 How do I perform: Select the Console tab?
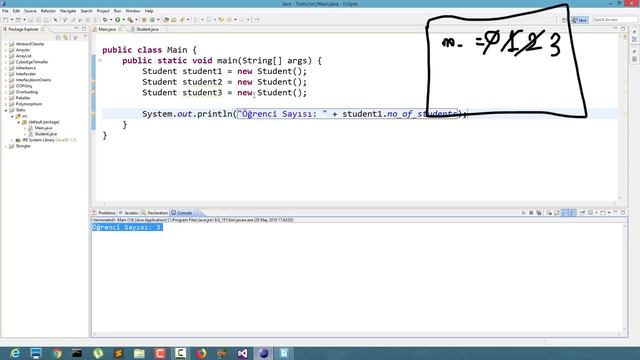tap(184, 213)
